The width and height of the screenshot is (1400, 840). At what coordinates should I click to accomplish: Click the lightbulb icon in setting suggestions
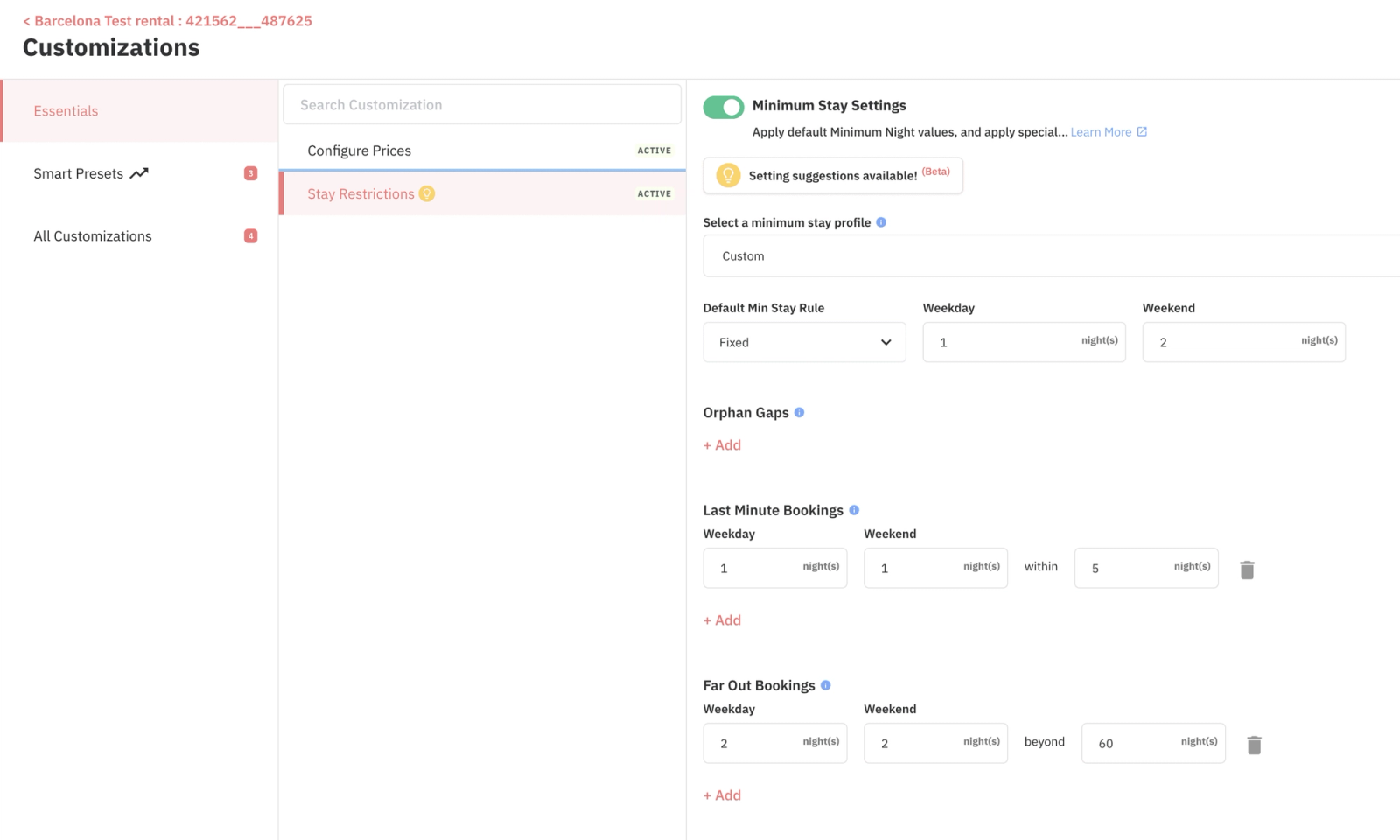pos(728,175)
